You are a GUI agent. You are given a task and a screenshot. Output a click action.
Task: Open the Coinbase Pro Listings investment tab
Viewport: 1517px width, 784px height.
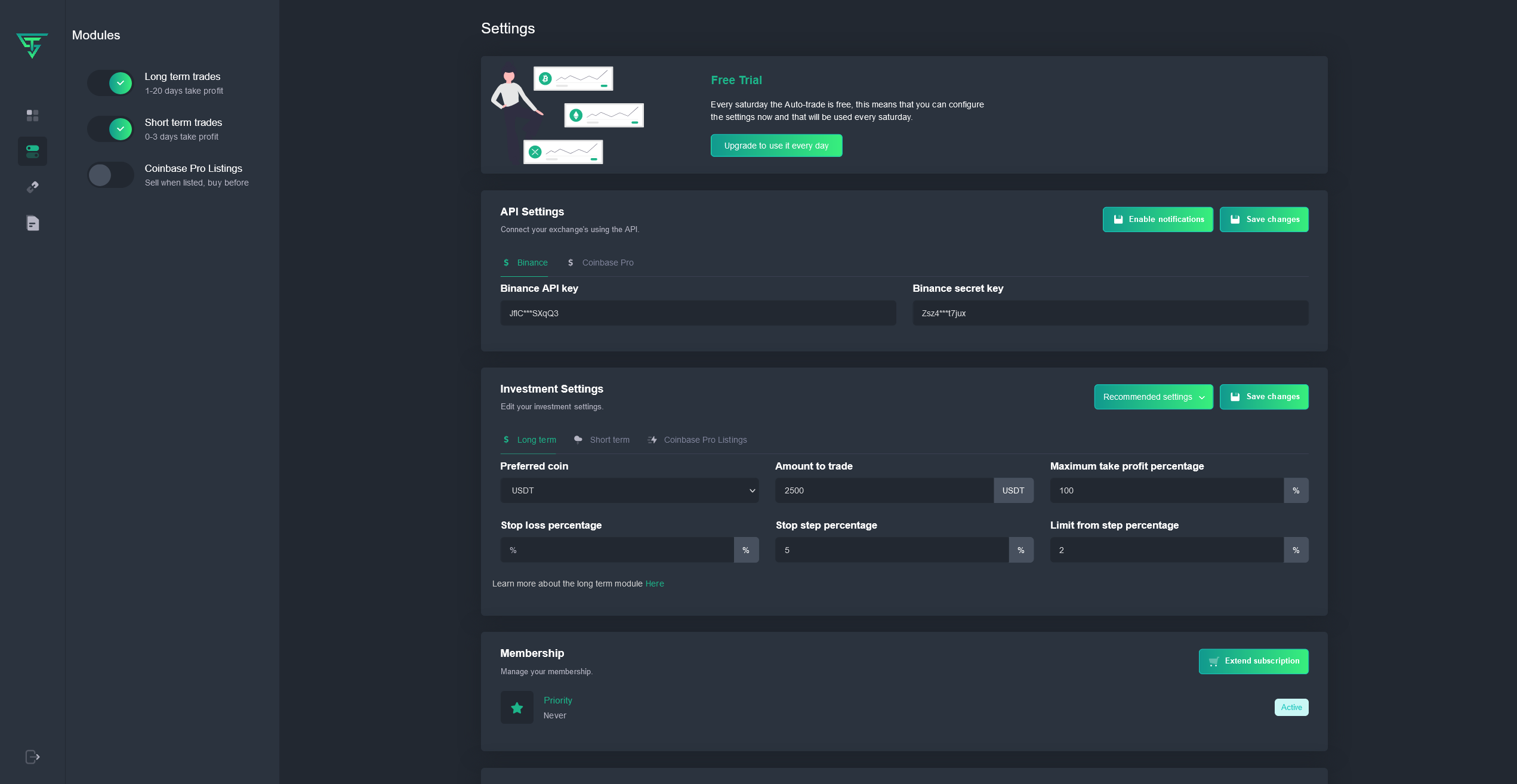pos(697,440)
